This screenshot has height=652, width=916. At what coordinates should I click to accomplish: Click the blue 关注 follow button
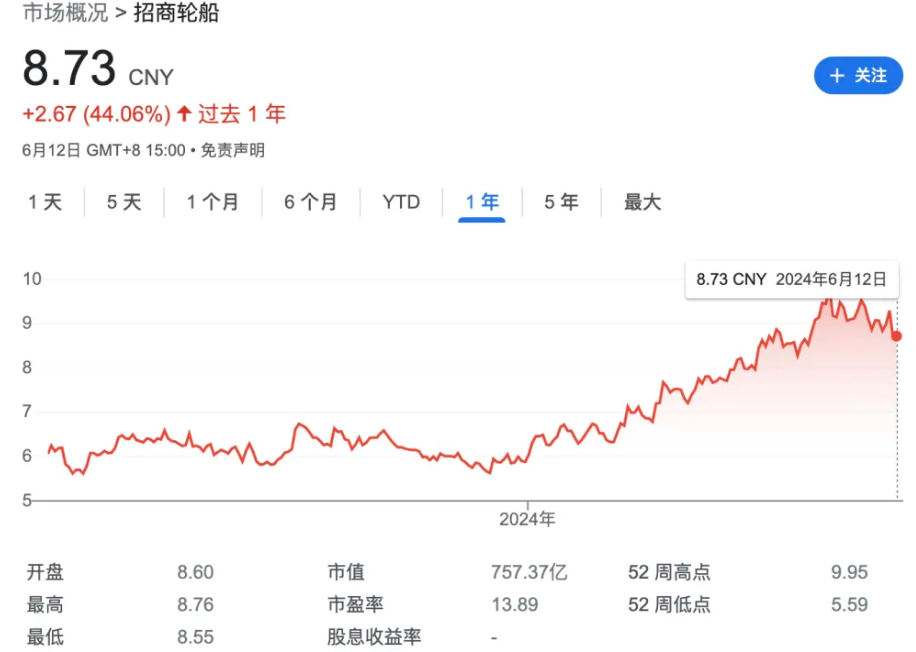(x=858, y=75)
